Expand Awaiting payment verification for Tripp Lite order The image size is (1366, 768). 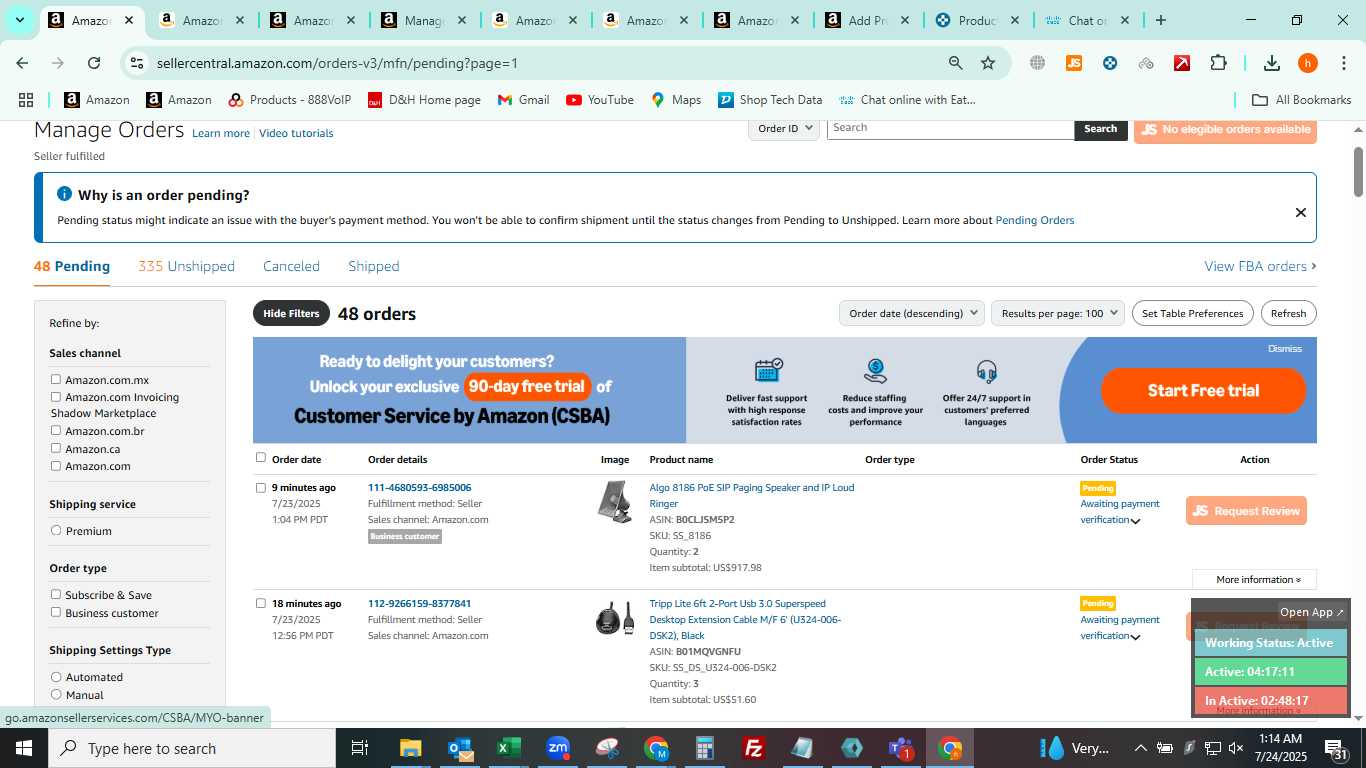(x=1135, y=637)
